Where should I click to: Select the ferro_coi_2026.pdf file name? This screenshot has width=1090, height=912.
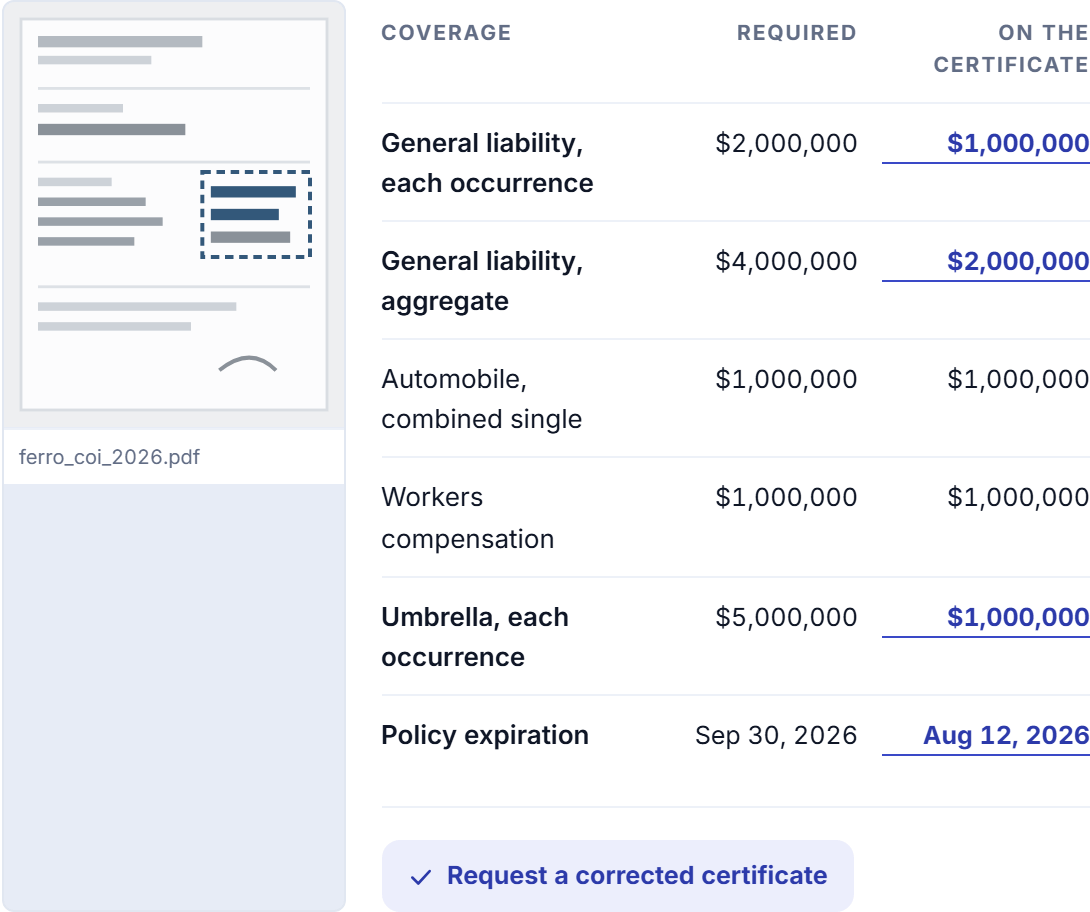coord(109,457)
